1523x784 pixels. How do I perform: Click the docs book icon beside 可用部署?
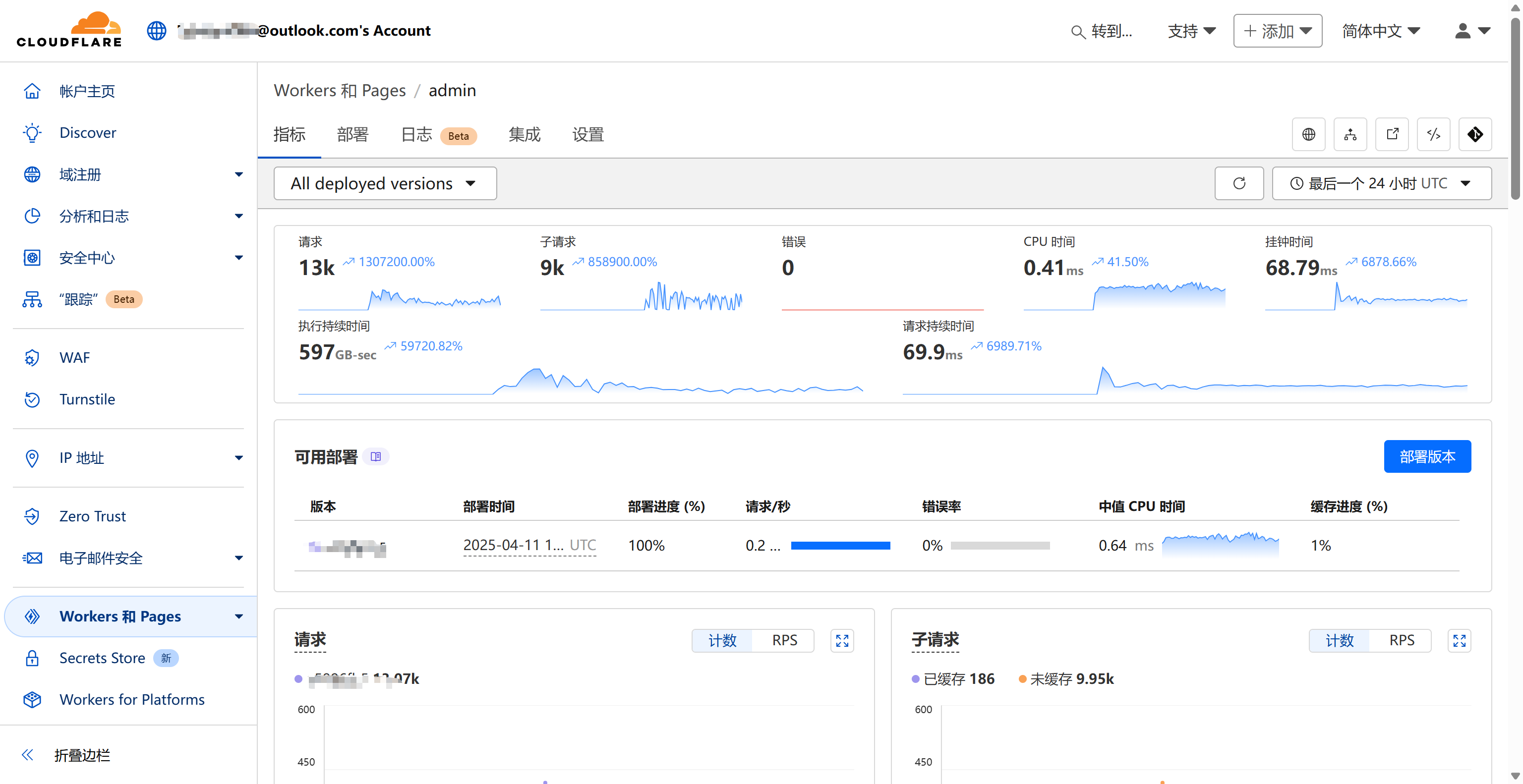pyautogui.click(x=375, y=457)
